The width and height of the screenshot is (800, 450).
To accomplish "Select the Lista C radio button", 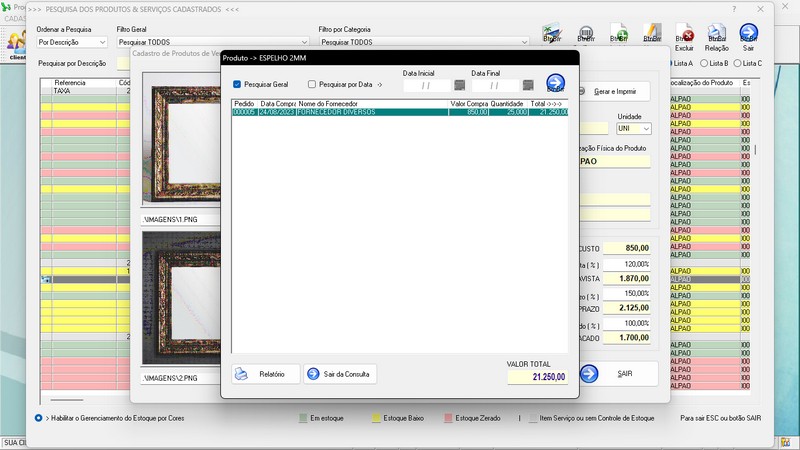I will (x=737, y=63).
